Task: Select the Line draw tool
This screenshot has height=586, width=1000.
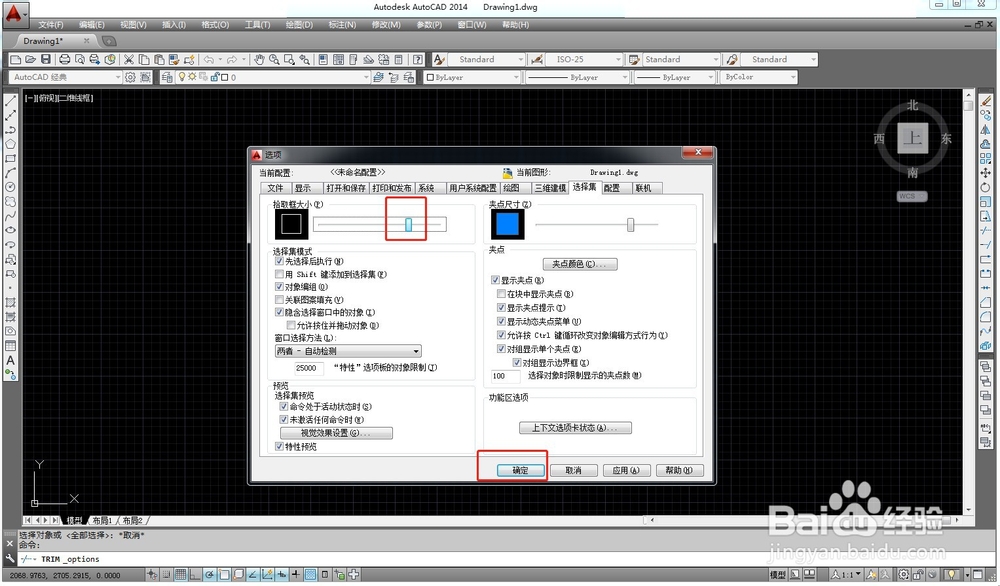Action: coord(10,101)
